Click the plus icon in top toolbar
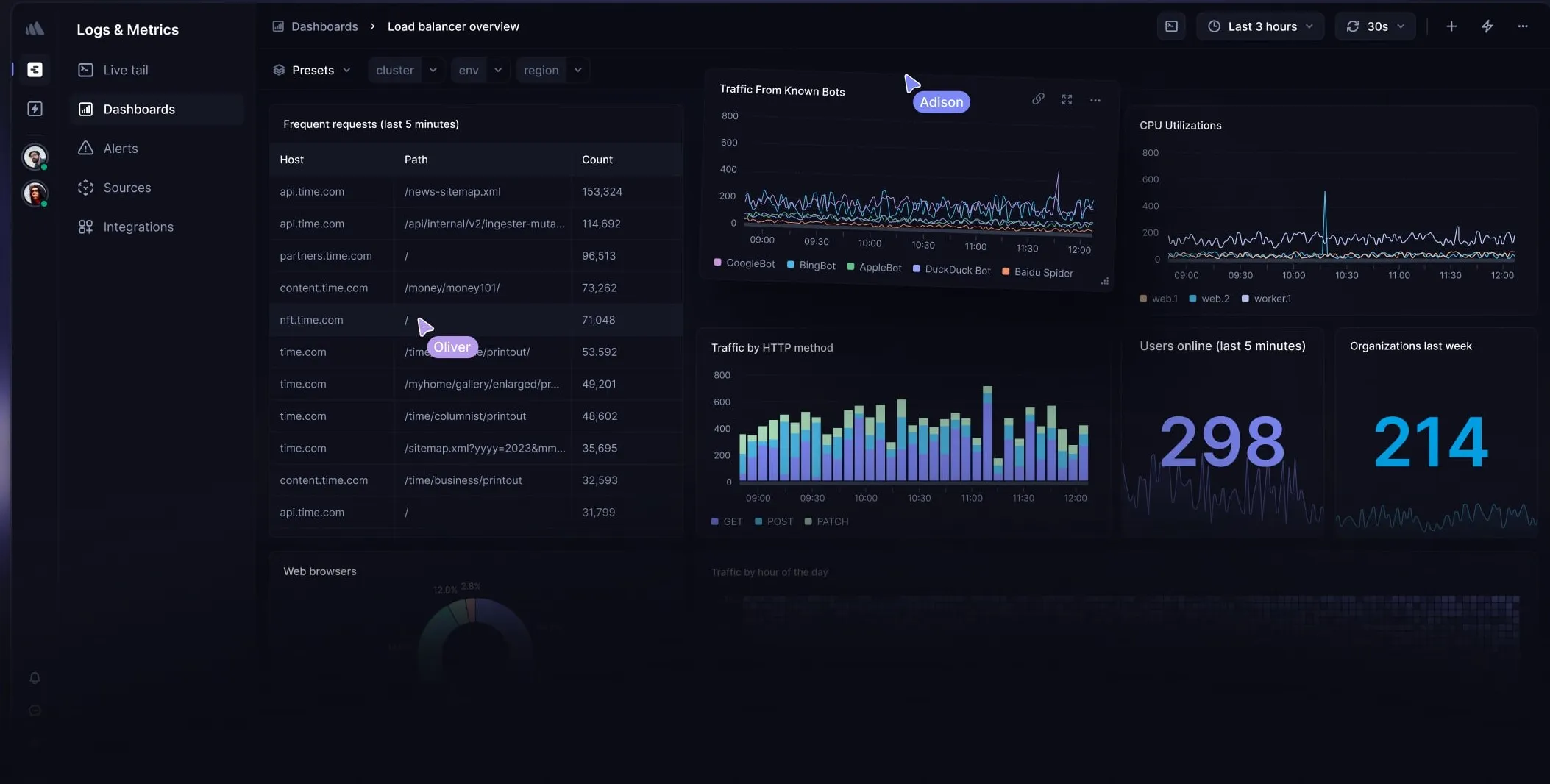Screen dimensions: 1550x784 click(x=1451, y=26)
